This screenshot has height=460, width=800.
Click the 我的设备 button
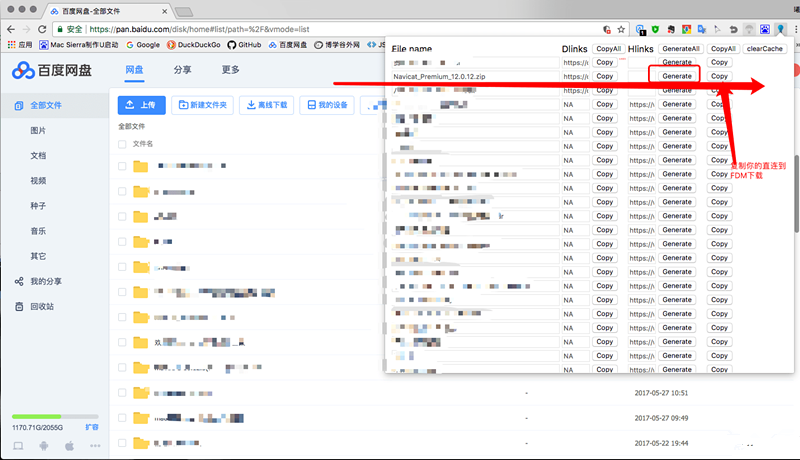[327, 105]
